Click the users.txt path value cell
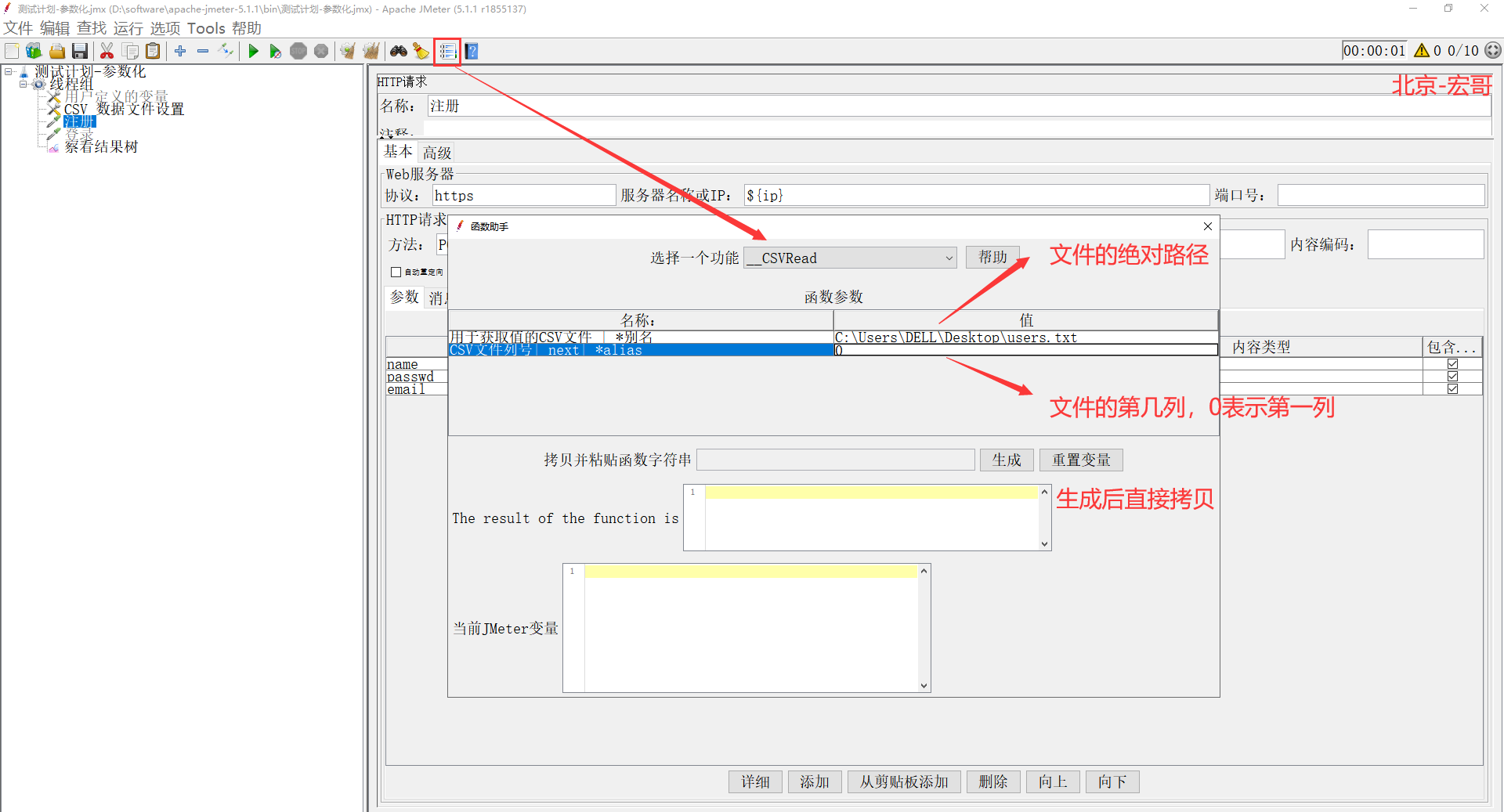The width and height of the screenshot is (1504, 812). (1025, 337)
